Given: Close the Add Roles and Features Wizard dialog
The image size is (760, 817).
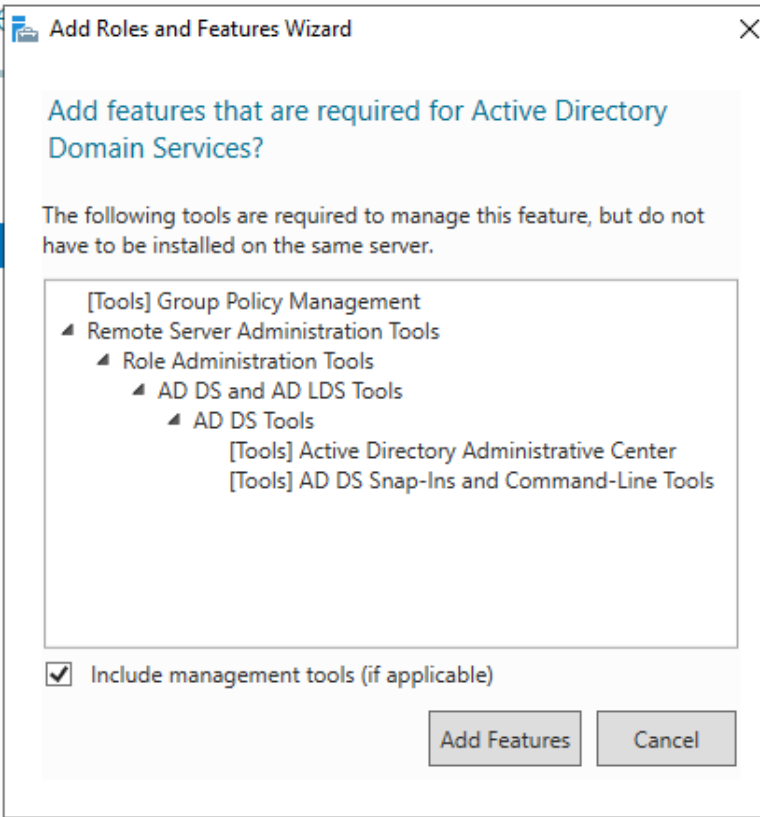Looking at the screenshot, I should pos(748,30).
